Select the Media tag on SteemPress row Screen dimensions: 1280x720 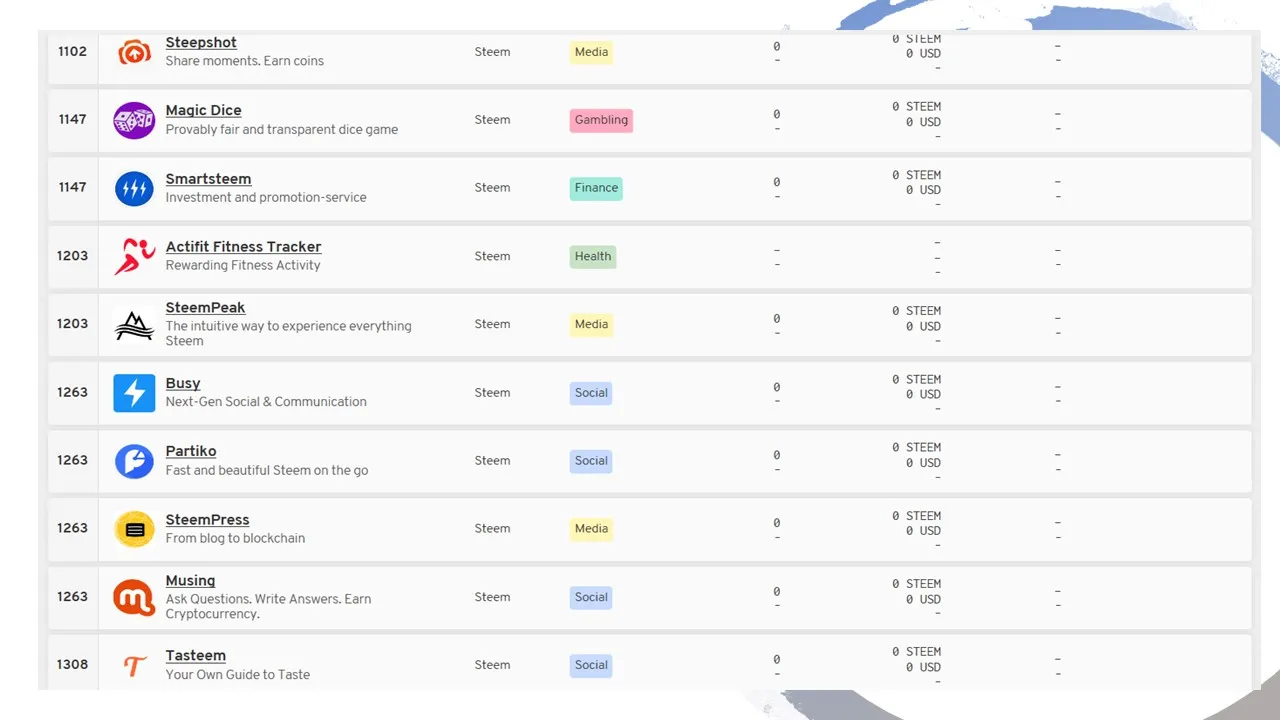click(x=591, y=529)
